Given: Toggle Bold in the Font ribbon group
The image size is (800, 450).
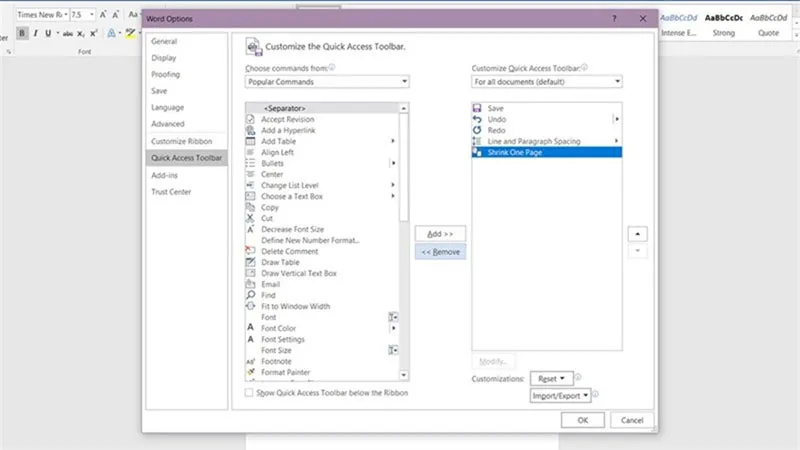Looking at the screenshot, I should click(21, 33).
